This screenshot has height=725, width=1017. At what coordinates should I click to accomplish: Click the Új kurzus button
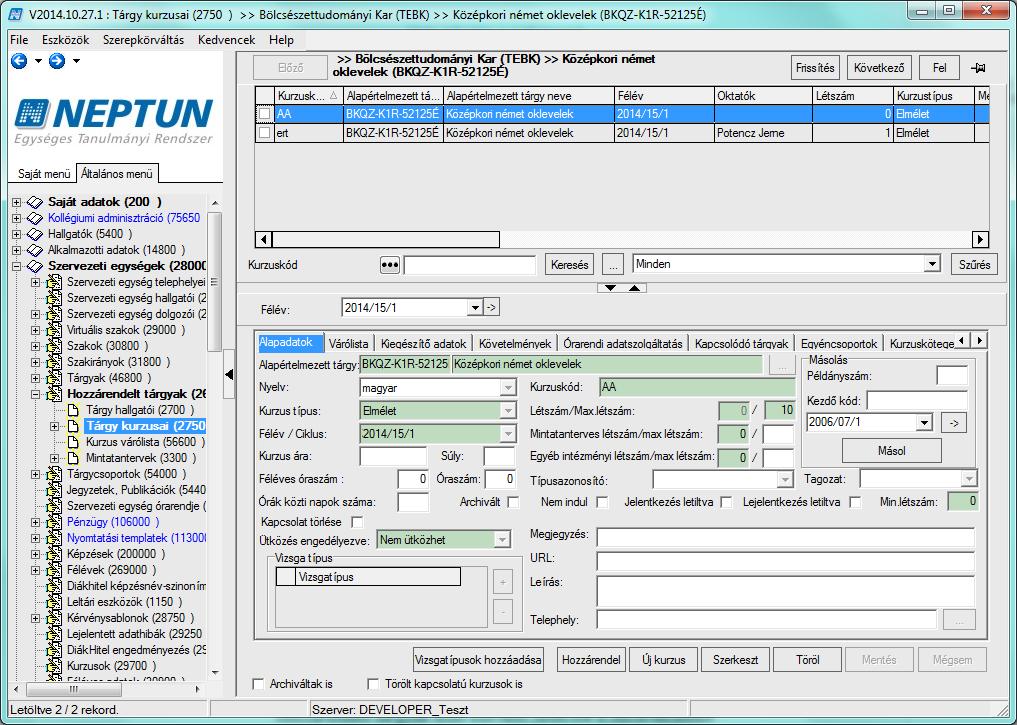coord(664,660)
